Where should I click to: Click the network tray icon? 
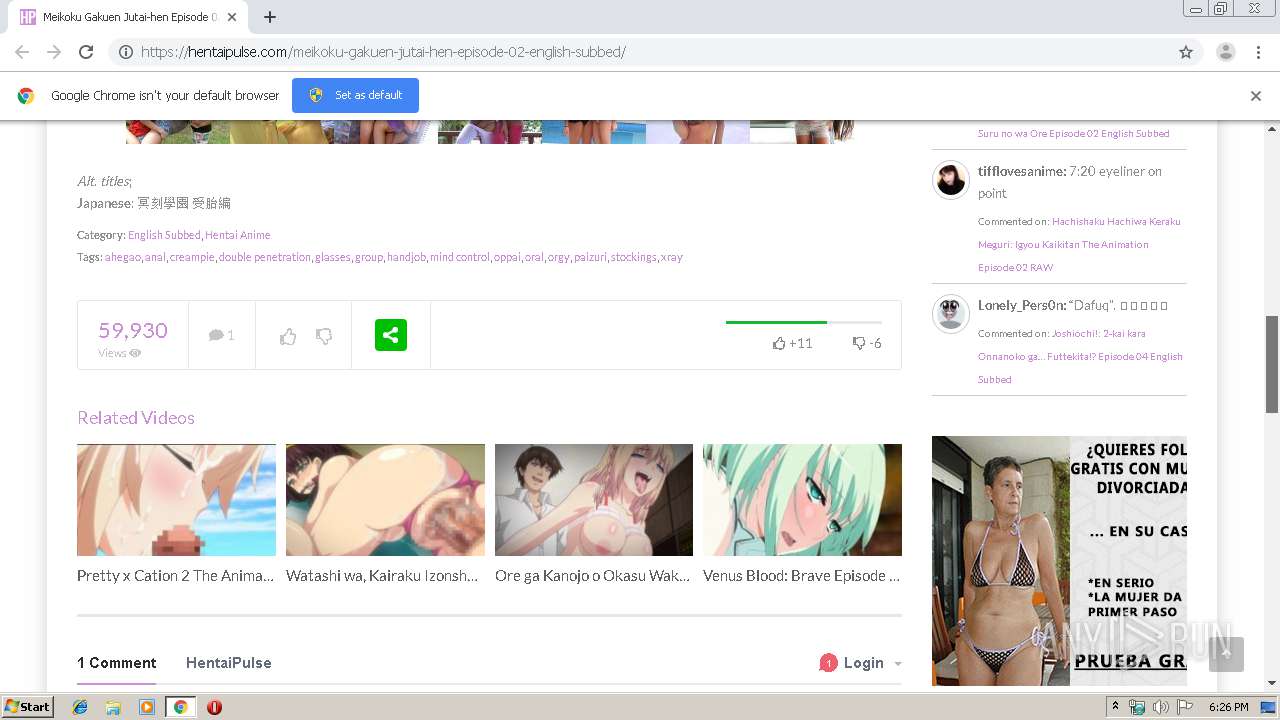[1137, 707]
